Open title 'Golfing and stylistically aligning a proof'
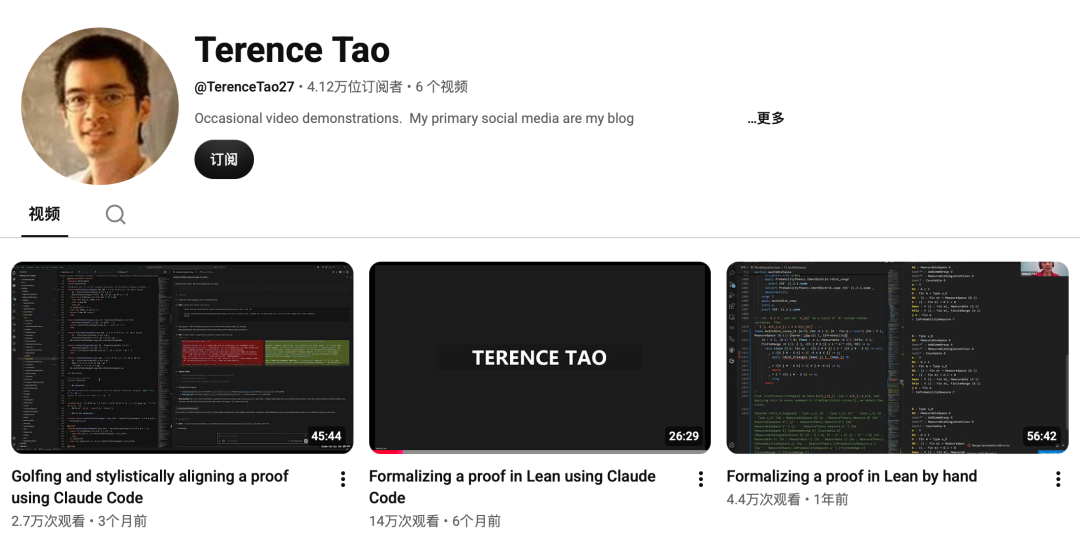Viewport: 1080px width, 547px height. pyautogui.click(x=150, y=487)
